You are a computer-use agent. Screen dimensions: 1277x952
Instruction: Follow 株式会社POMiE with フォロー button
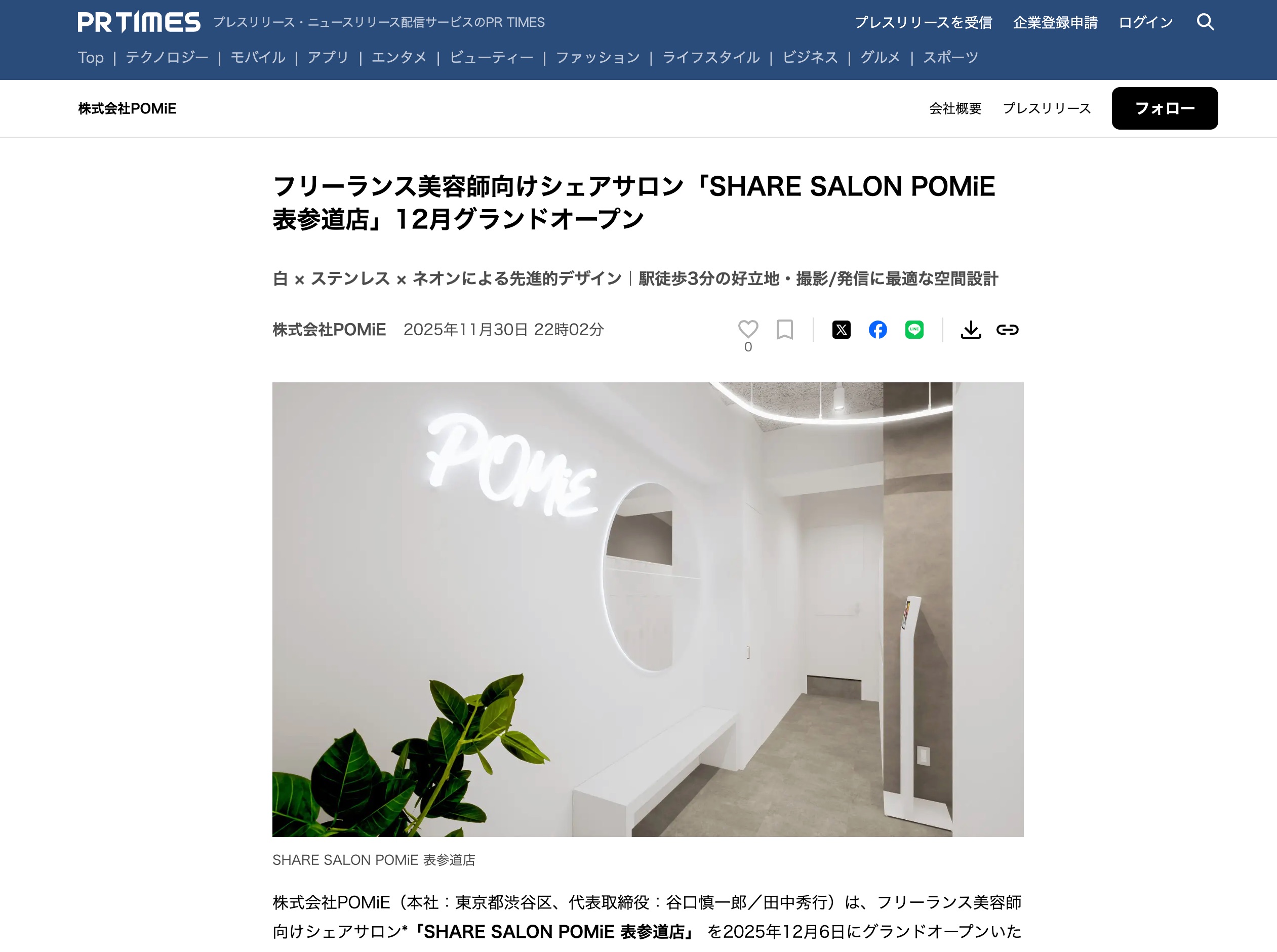pos(1165,108)
